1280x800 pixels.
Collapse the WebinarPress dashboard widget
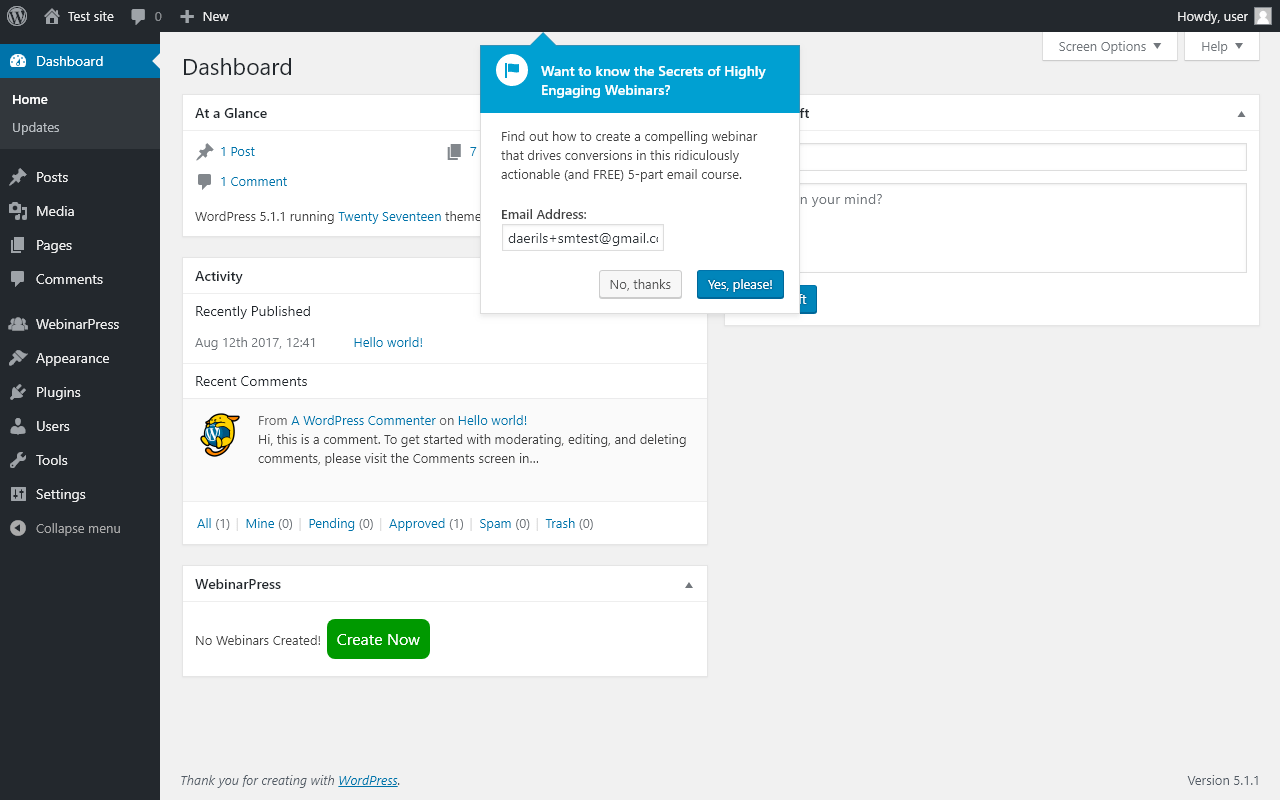pyautogui.click(x=689, y=585)
